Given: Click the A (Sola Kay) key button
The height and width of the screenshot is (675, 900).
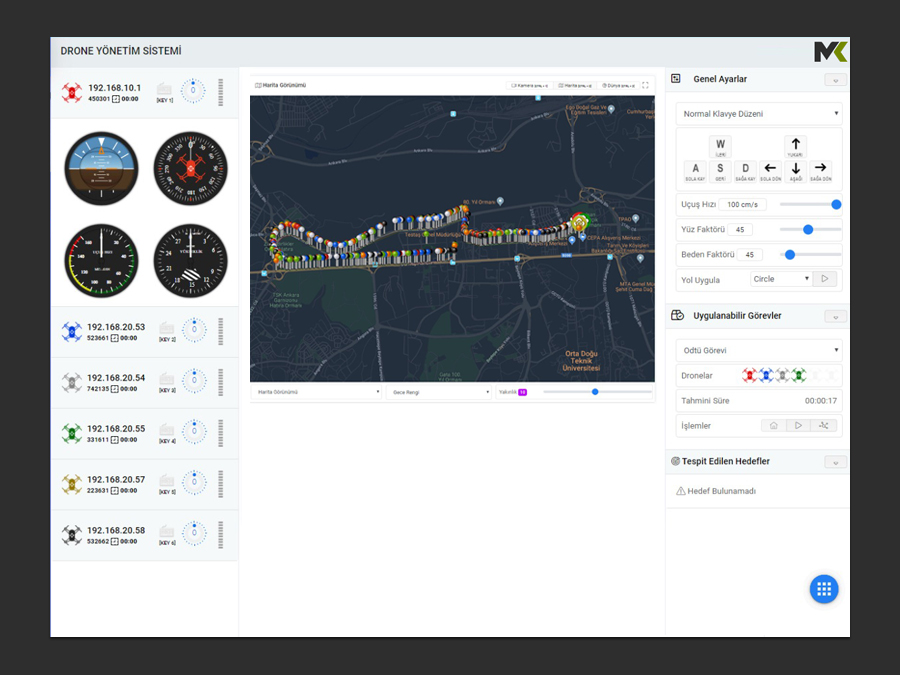Looking at the screenshot, I should point(695,171).
